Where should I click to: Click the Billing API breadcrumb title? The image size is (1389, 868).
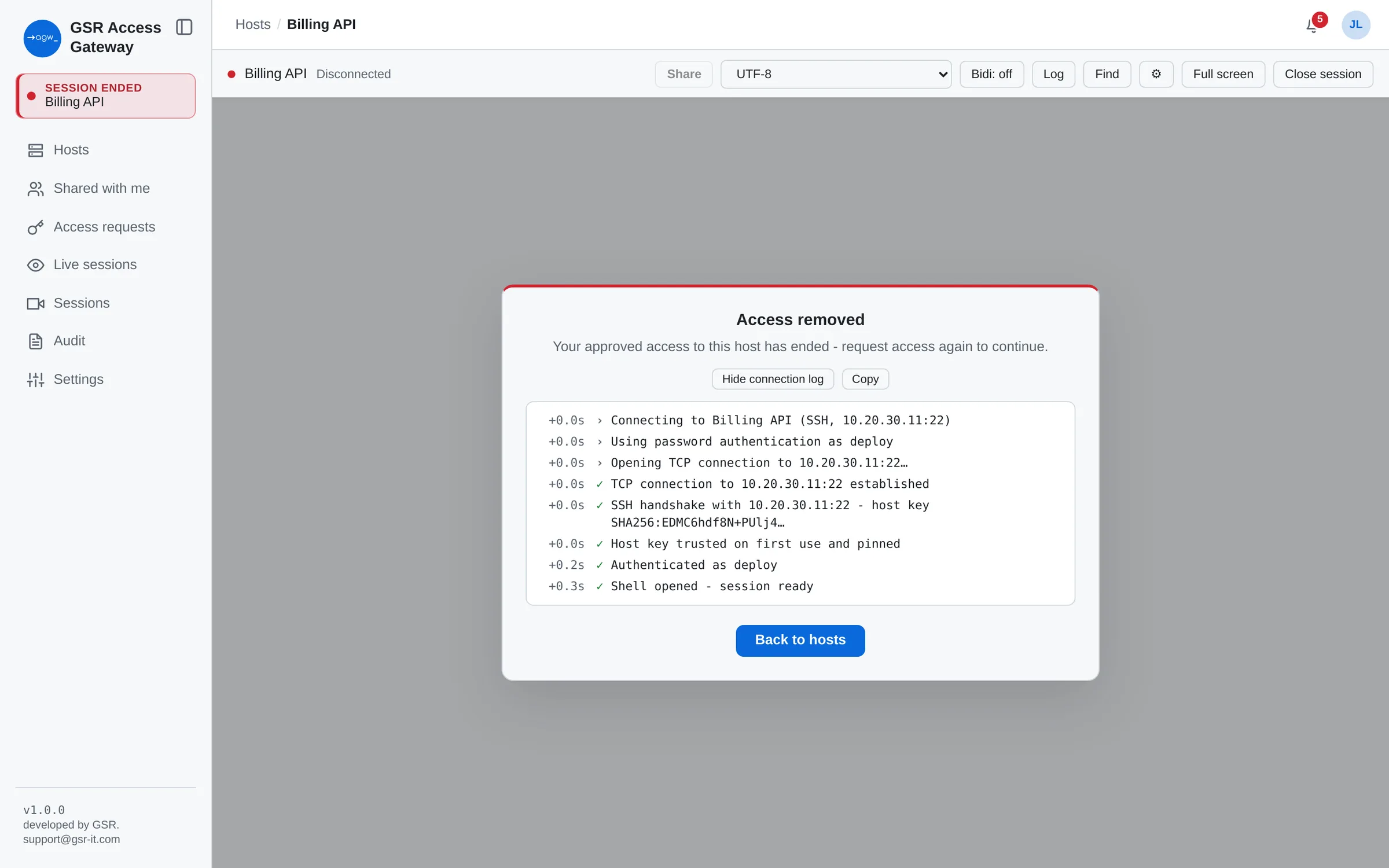click(321, 24)
